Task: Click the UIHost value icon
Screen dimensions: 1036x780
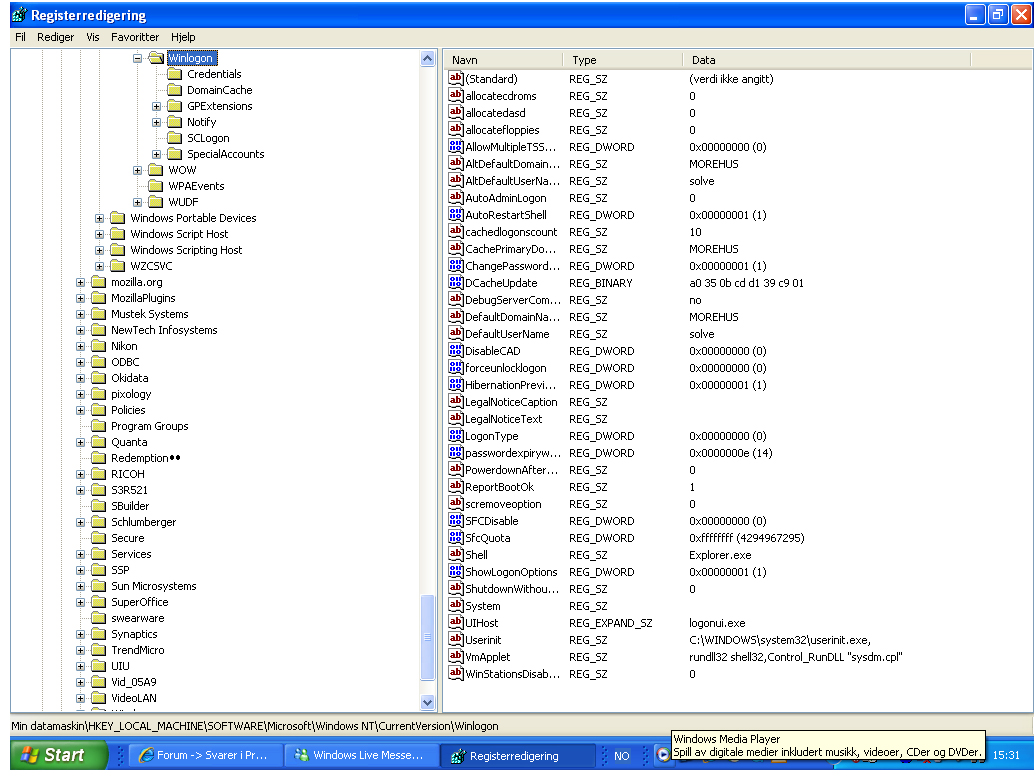Action: pyautogui.click(x=455, y=622)
